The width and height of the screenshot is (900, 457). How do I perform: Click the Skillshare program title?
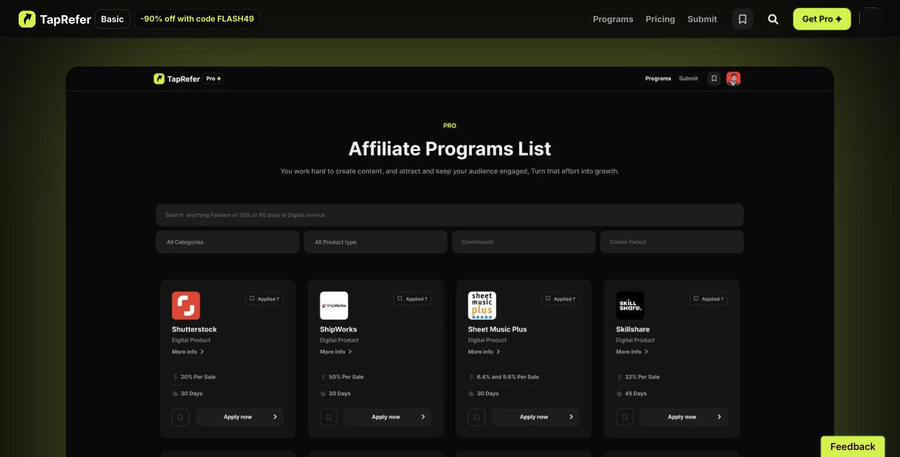[x=633, y=330]
